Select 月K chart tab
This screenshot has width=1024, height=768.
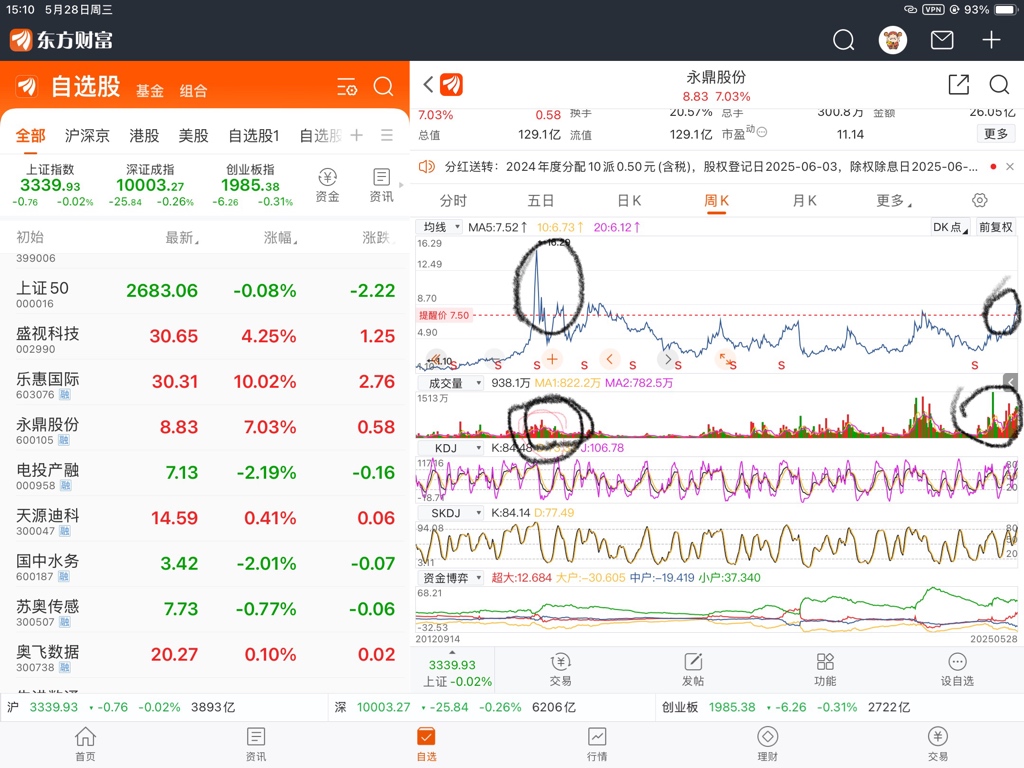pos(804,200)
